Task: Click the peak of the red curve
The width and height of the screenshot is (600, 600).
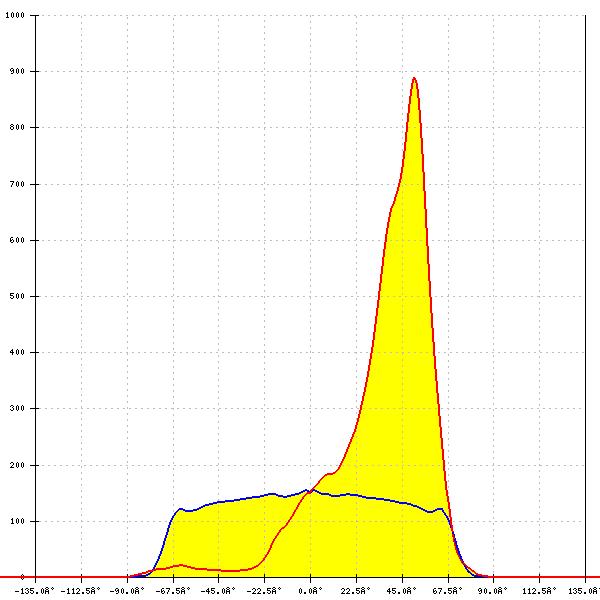Action: tap(414, 78)
